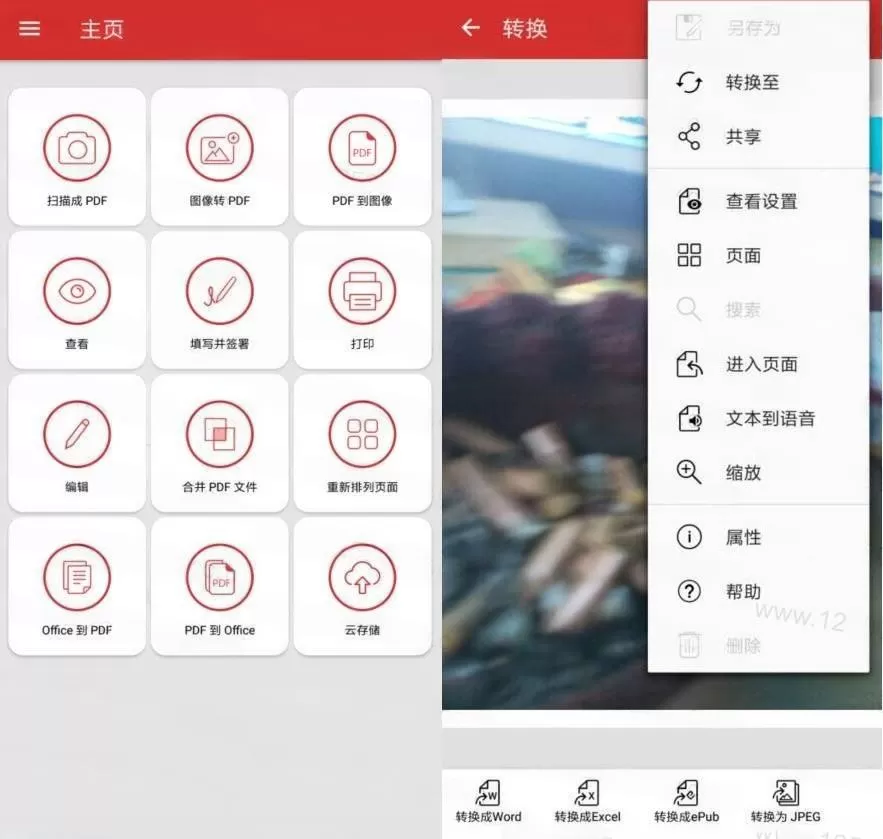Select 缩放 in the overflow menu
The height and width of the screenshot is (839, 883).
(x=759, y=472)
